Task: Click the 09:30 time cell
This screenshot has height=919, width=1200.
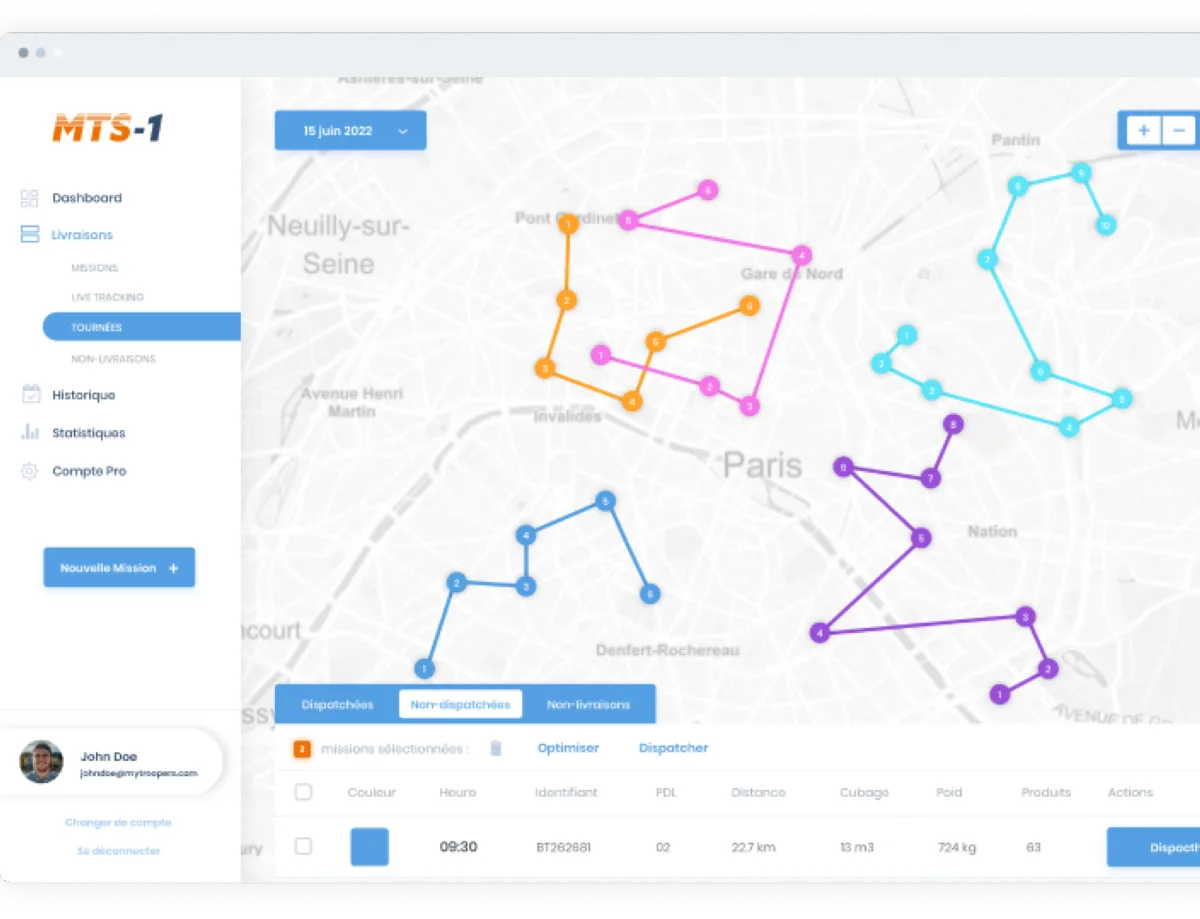Action: point(458,847)
